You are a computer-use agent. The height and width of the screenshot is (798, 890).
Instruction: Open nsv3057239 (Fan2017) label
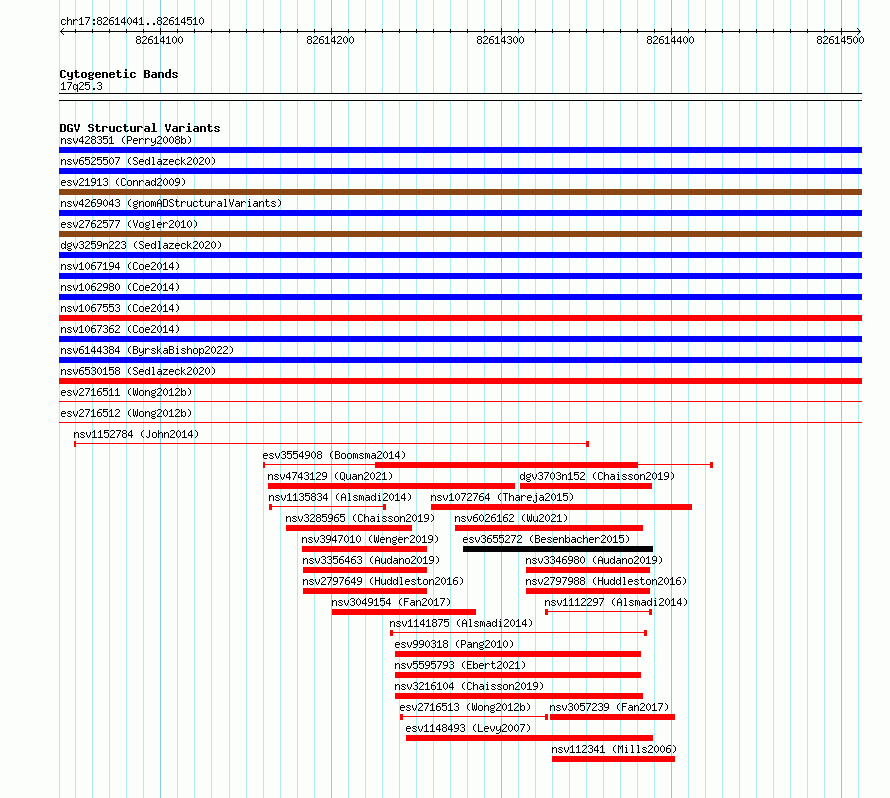pyautogui.click(x=609, y=707)
